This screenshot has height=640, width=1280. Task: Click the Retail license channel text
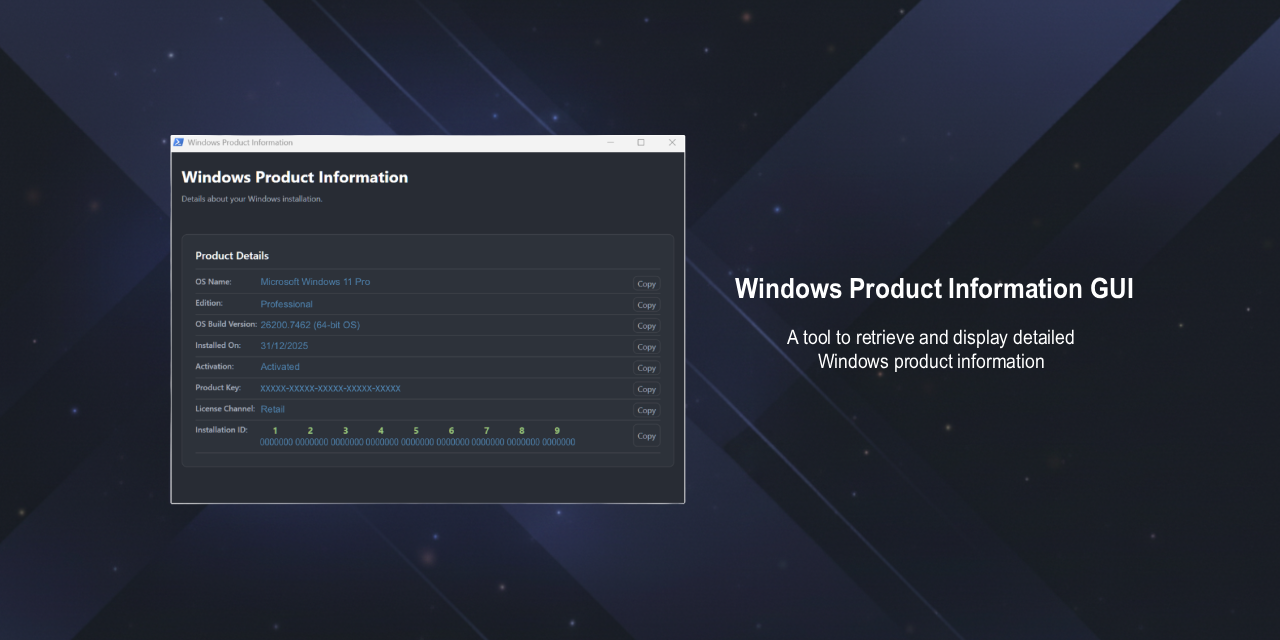pos(272,409)
